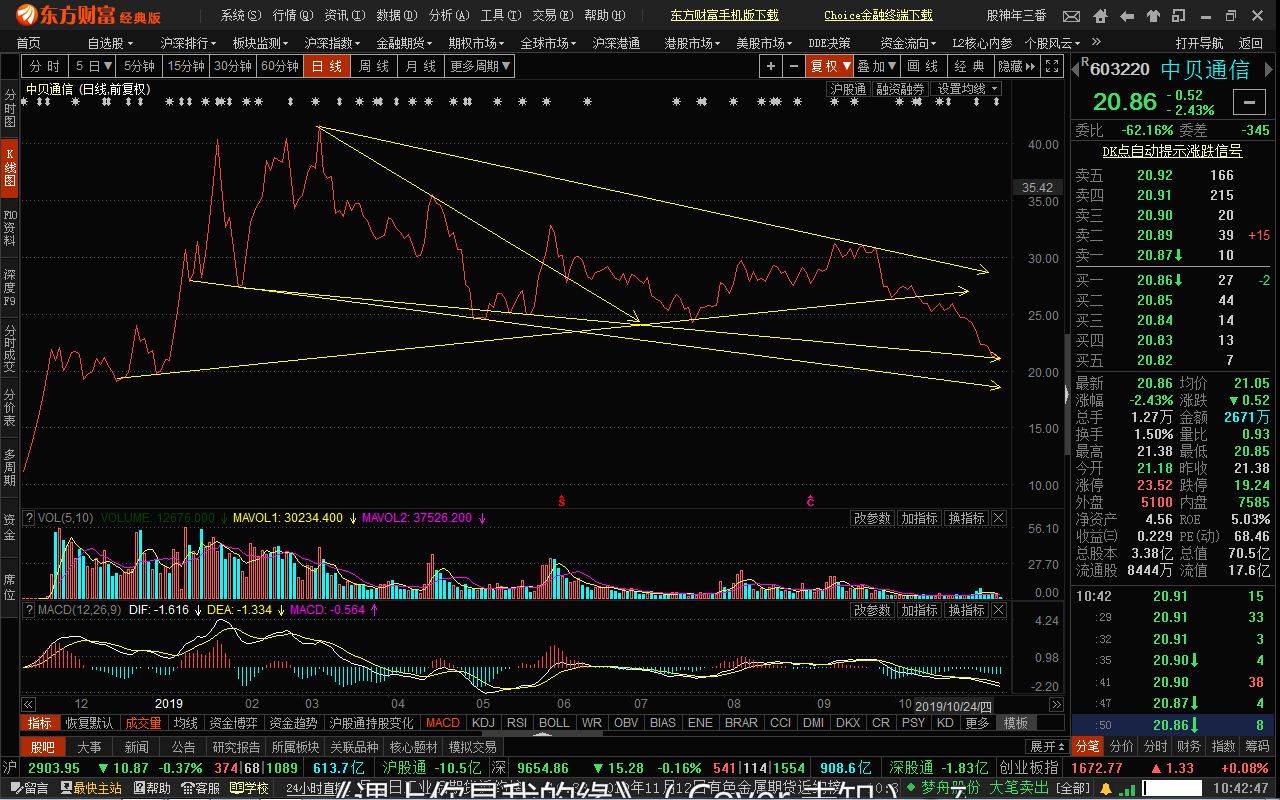Screen dimensions: 1280x800
Task: Toggle 成交量 volume indicator
Action: [143, 723]
